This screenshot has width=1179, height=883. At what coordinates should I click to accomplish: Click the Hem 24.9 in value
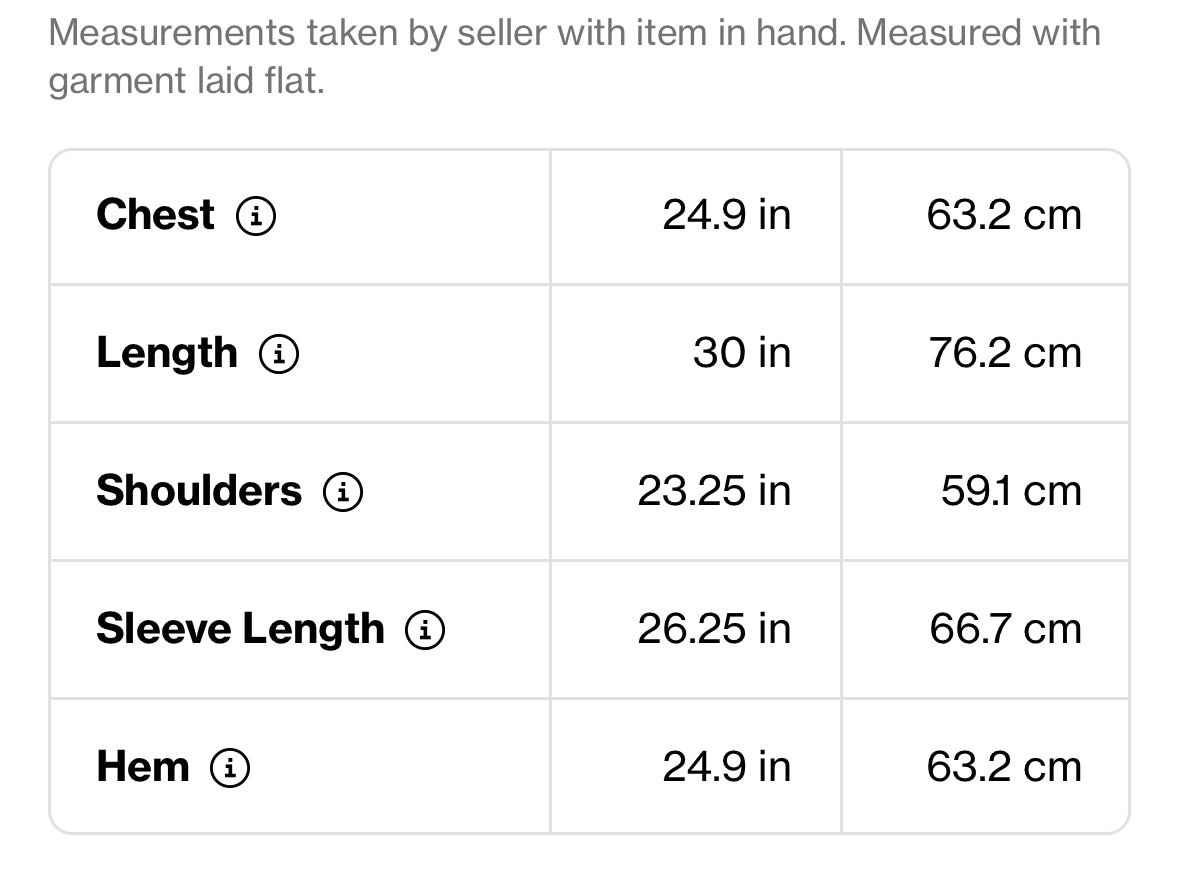pos(726,767)
